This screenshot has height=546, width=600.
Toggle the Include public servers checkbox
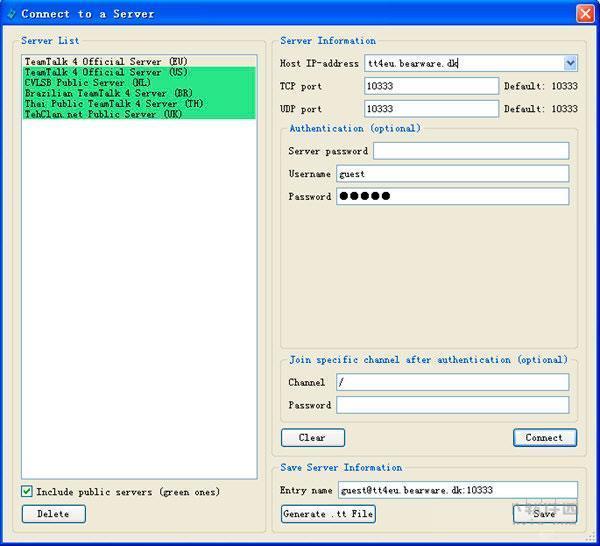(x=27, y=492)
